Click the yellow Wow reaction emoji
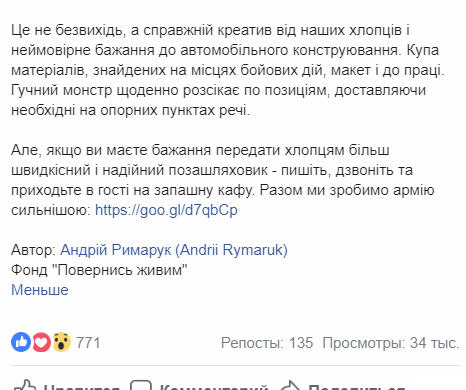466x390 pixels. pos(61,342)
